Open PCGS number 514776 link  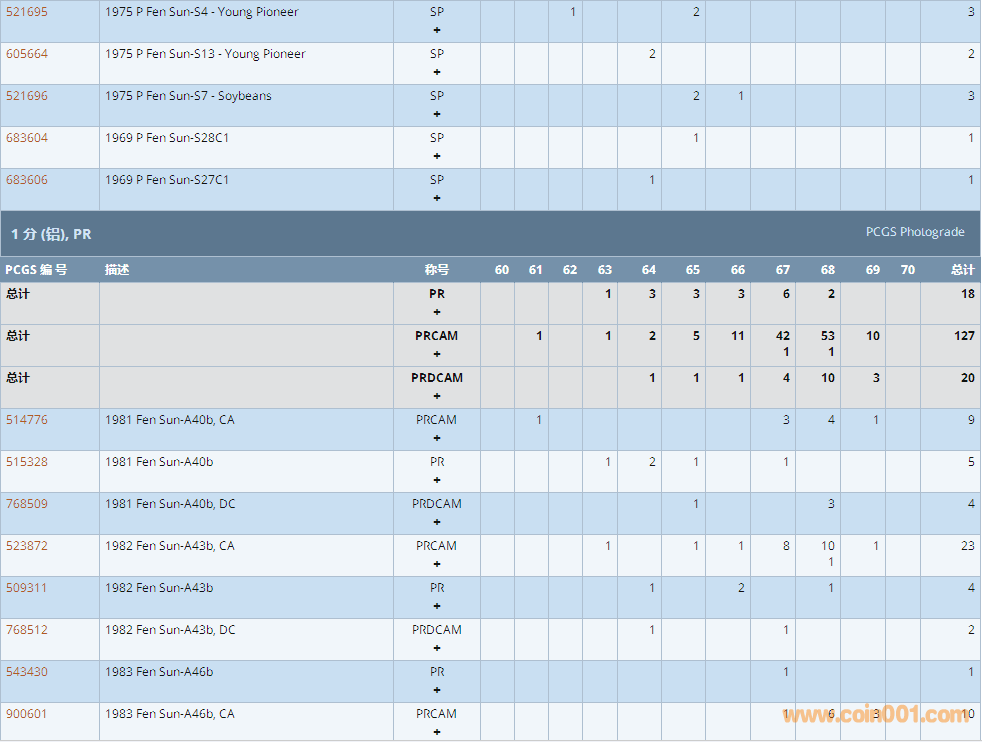coord(27,420)
